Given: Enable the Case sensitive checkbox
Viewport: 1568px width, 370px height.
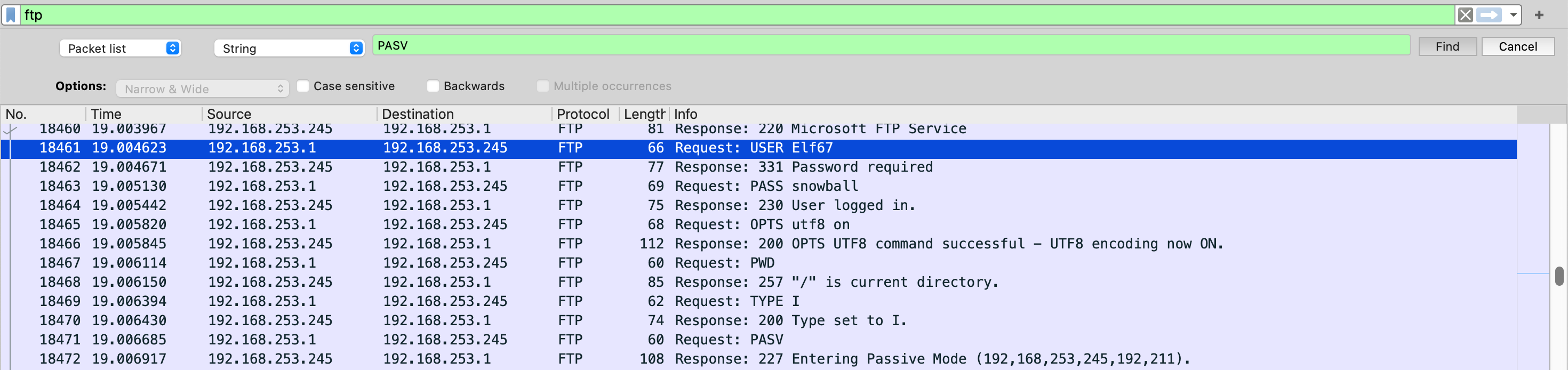Looking at the screenshot, I should click(x=302, y=86).
